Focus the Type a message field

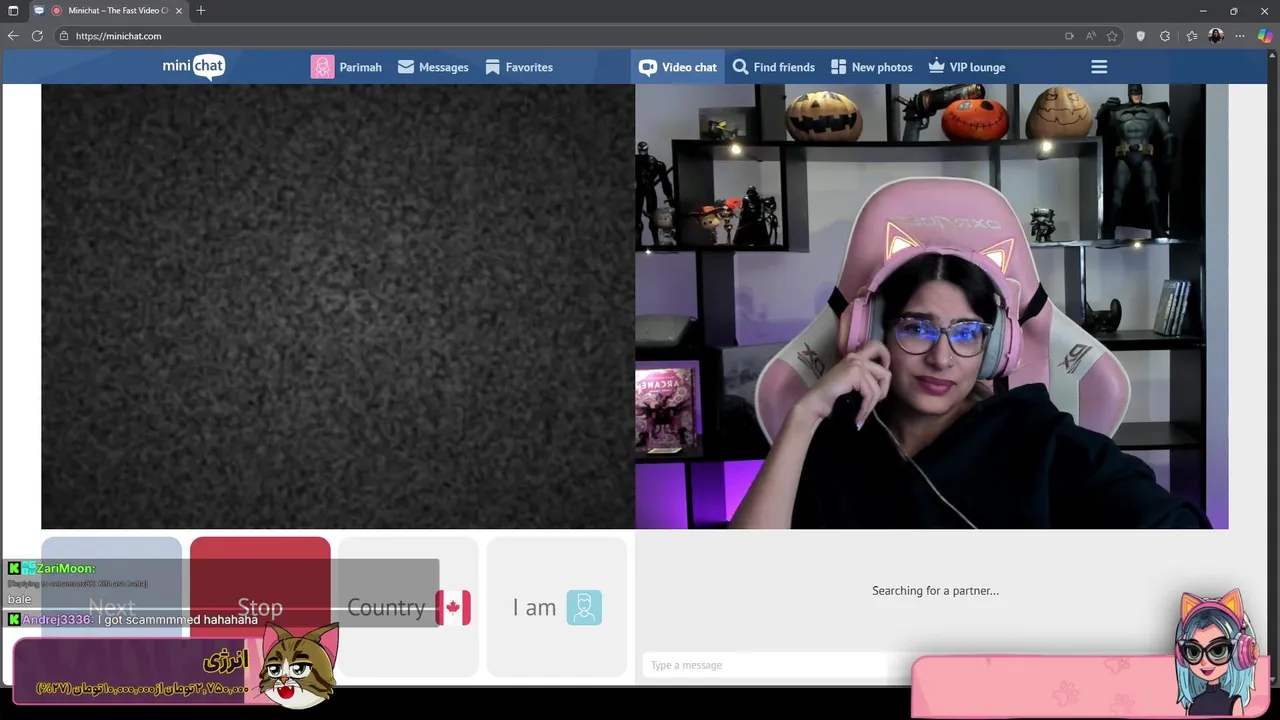click(765, 665)
